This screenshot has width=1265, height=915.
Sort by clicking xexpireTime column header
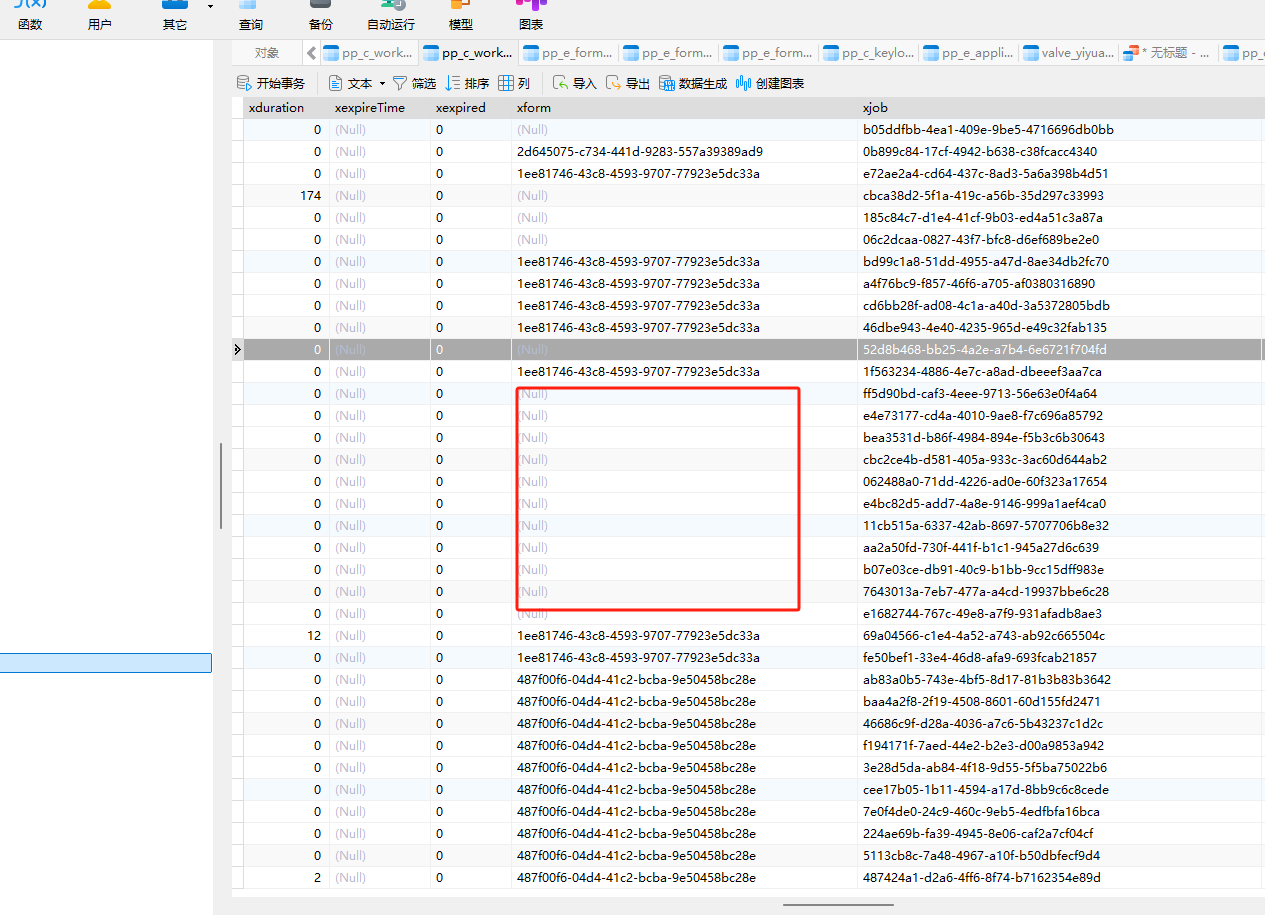point(370,108)
